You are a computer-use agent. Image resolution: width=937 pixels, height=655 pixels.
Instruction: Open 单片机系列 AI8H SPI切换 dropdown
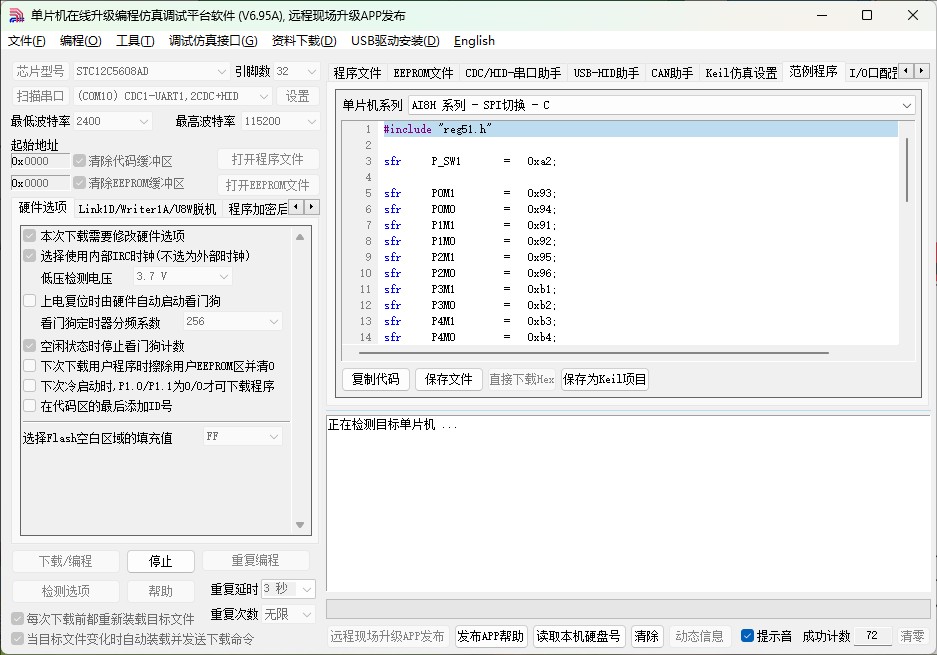662,105
